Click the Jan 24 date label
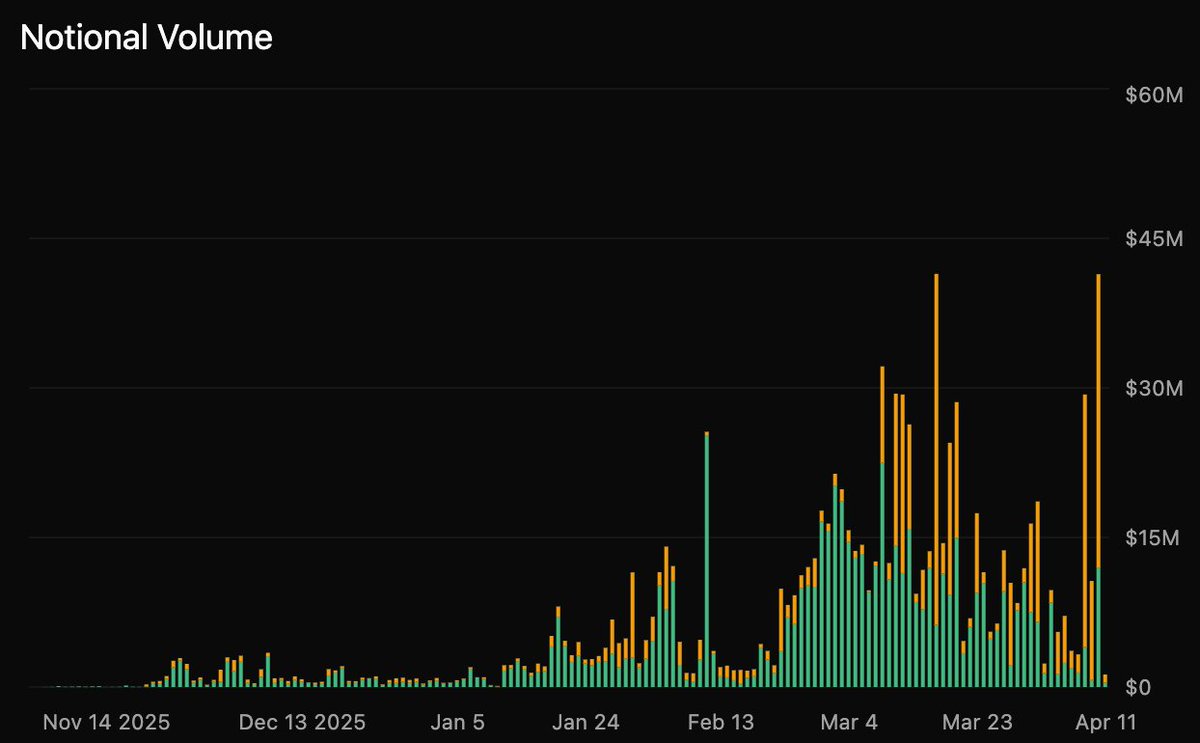1200x743 pixels. [x=587, y=721]
